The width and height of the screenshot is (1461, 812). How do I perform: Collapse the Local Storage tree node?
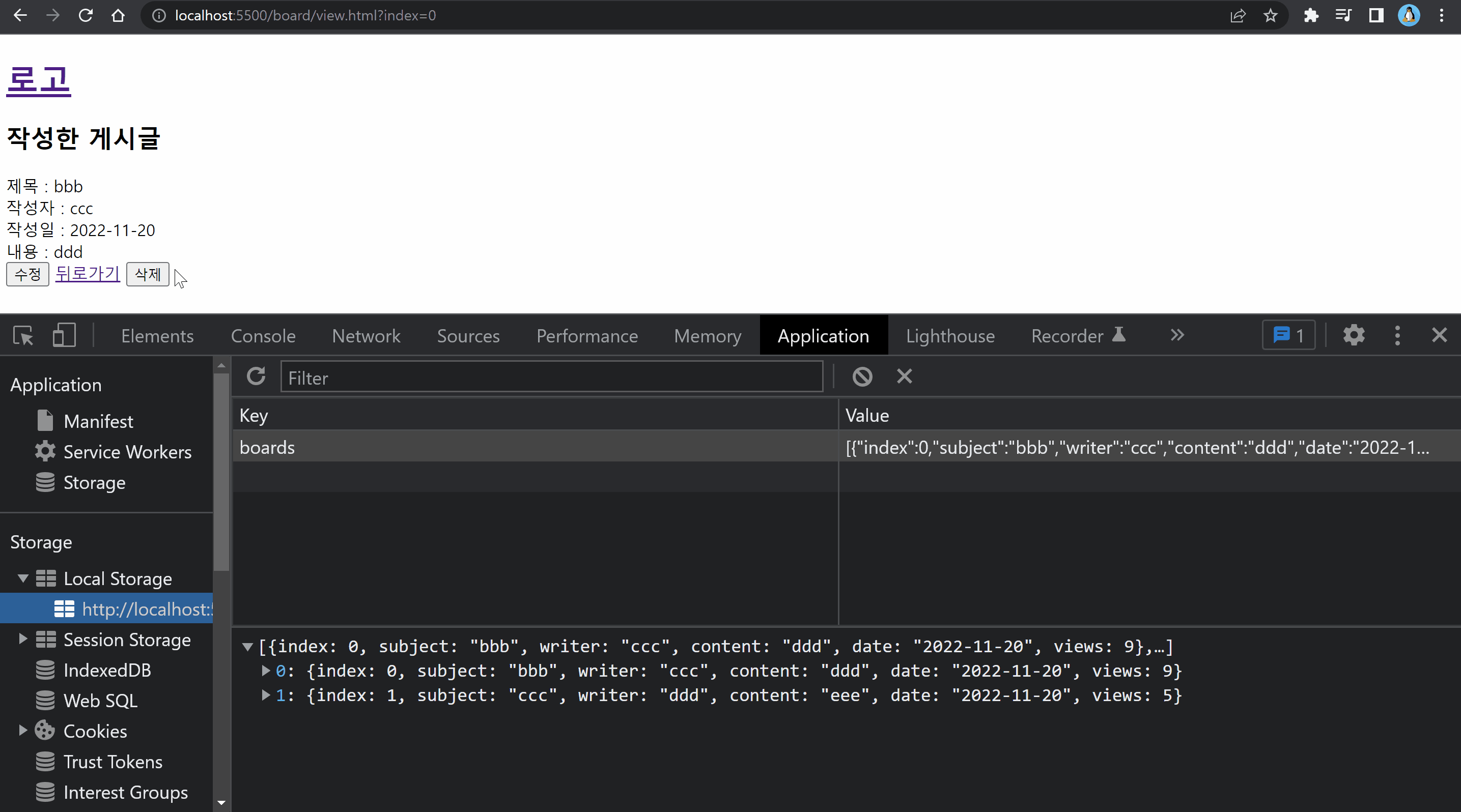click(23, 578)
